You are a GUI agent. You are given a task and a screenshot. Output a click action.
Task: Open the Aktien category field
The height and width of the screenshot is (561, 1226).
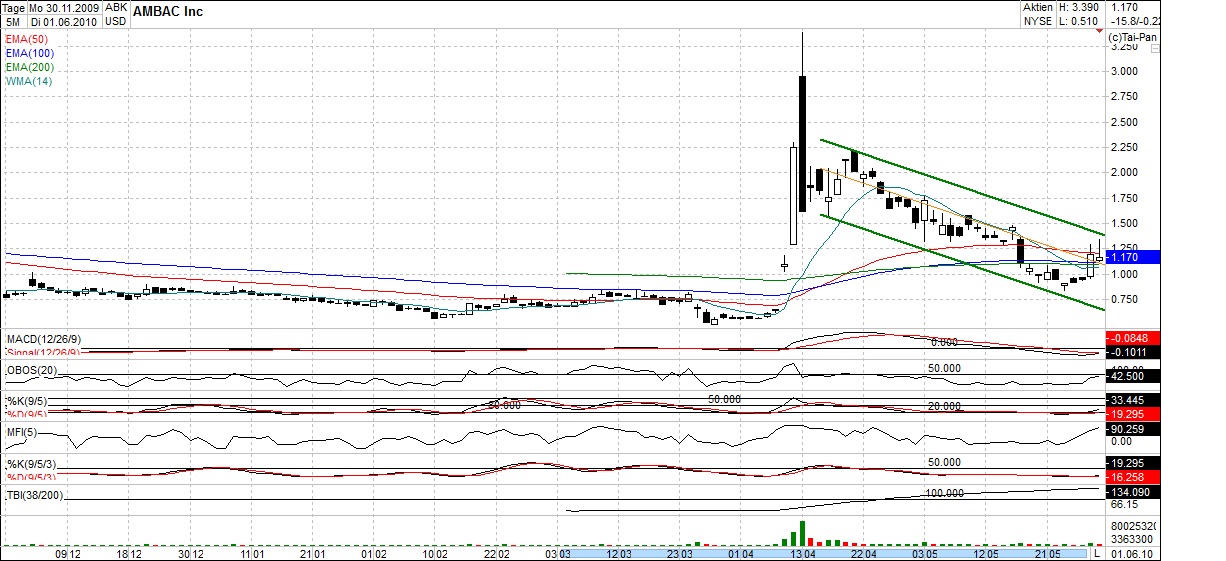[1037, 7]
